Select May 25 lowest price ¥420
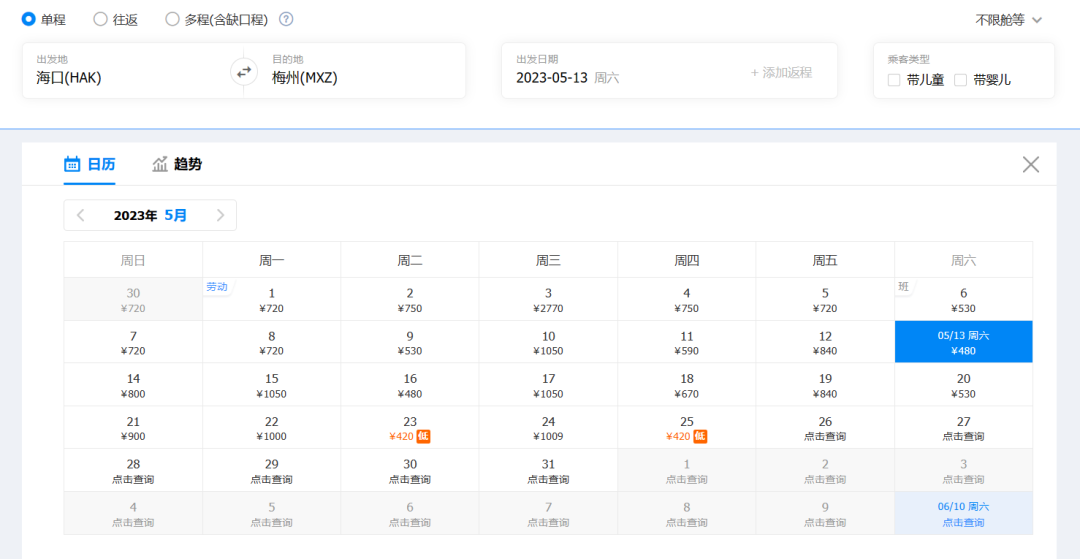Image resolution: width=1080 pixels, height=559 pixels. click(687, 428)
